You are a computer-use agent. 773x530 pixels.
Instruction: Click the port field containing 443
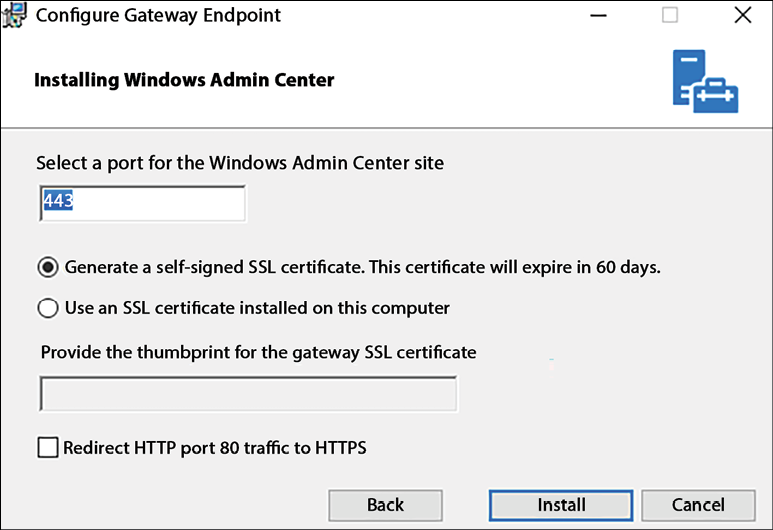click(142, 203)
